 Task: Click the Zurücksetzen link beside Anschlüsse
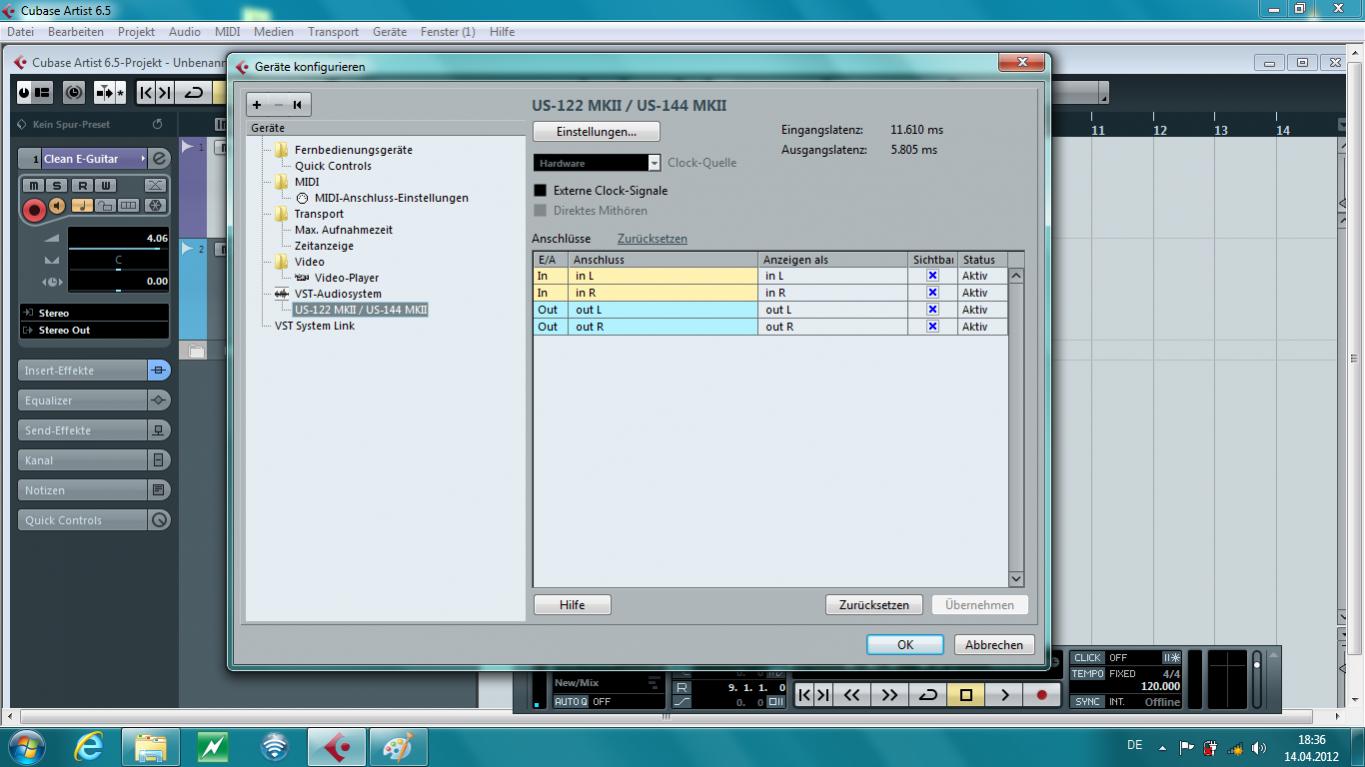coord(652,239)
